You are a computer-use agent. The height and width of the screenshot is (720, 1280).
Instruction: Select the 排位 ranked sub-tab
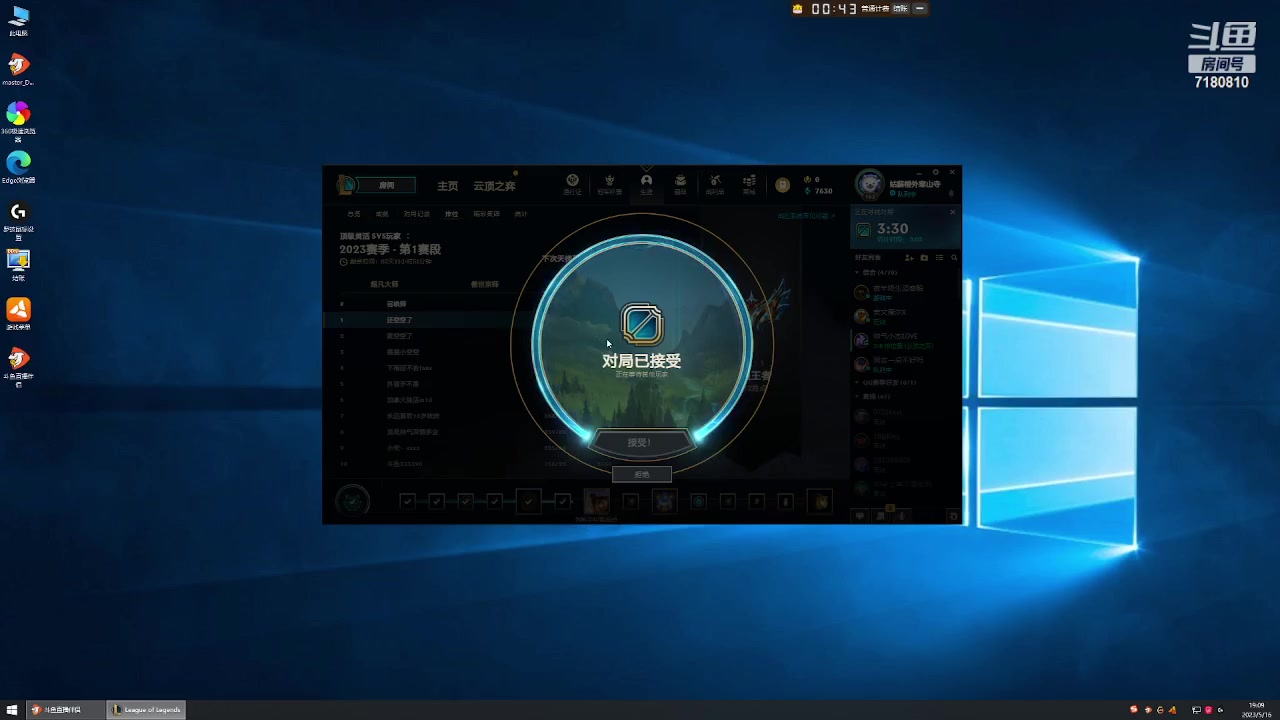(x=451, y=214)
